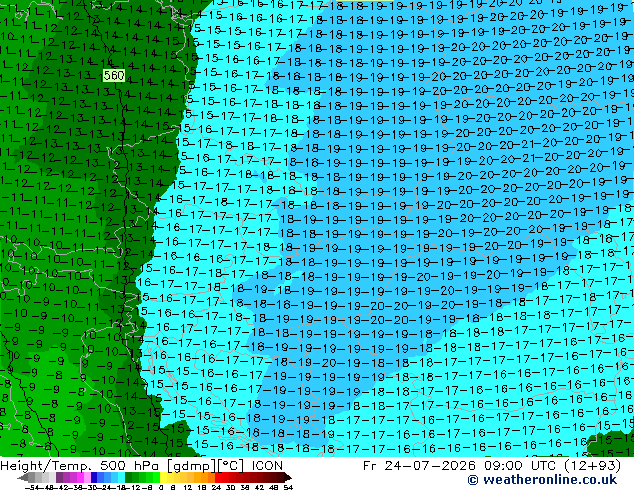This screenshot has height=490, width=634.
Task: Click the dark blue swatch in the legend
Action: click(94, 477)
